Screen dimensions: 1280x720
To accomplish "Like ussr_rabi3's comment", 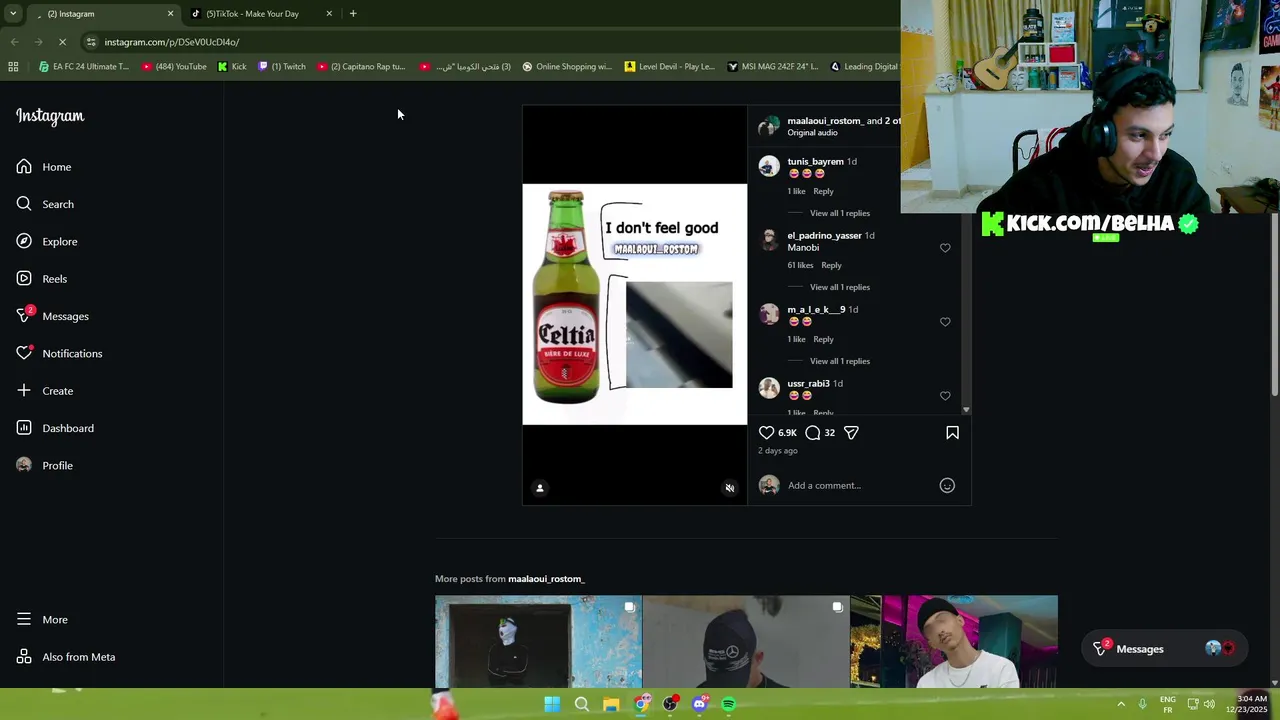I will (x=945, y=396).
